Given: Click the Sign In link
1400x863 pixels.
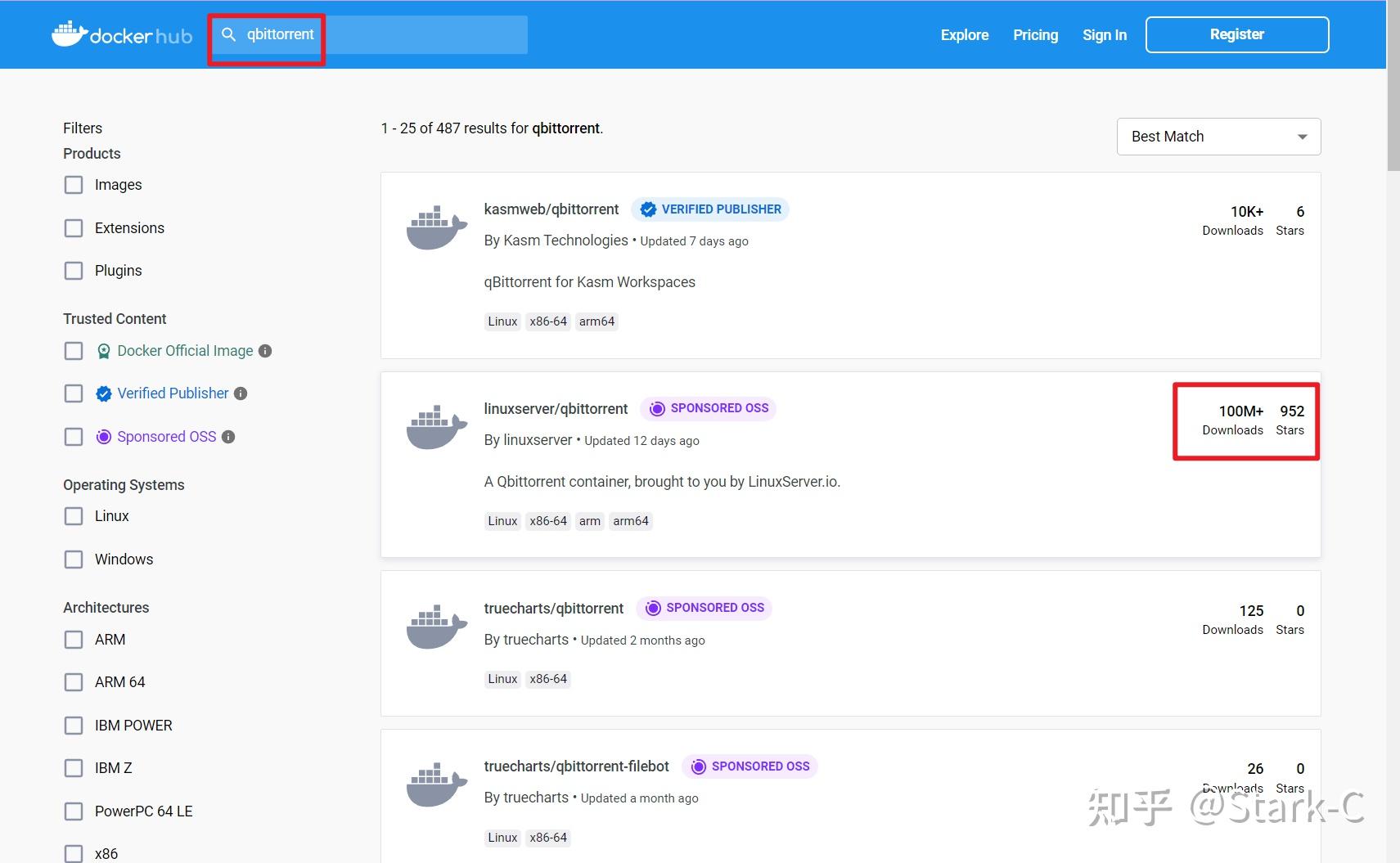Looking at the screenshot, I should pos(1104,34).
